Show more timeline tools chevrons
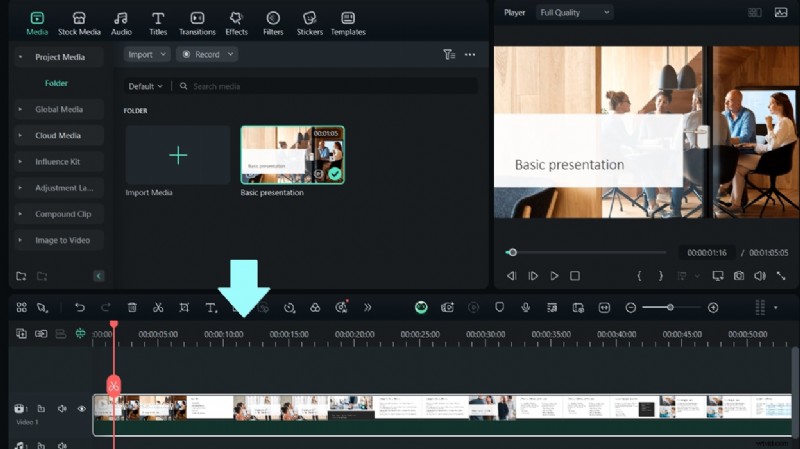Image resolution: width=800 pixels, height=449 pixels. tap(367, 307)
